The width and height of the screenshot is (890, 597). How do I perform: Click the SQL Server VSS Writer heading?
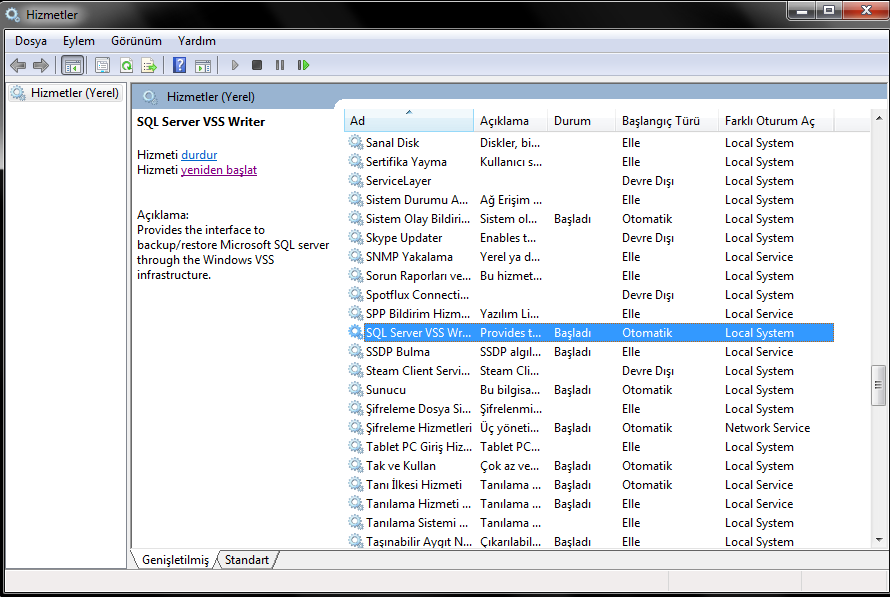tap(201, 121)
